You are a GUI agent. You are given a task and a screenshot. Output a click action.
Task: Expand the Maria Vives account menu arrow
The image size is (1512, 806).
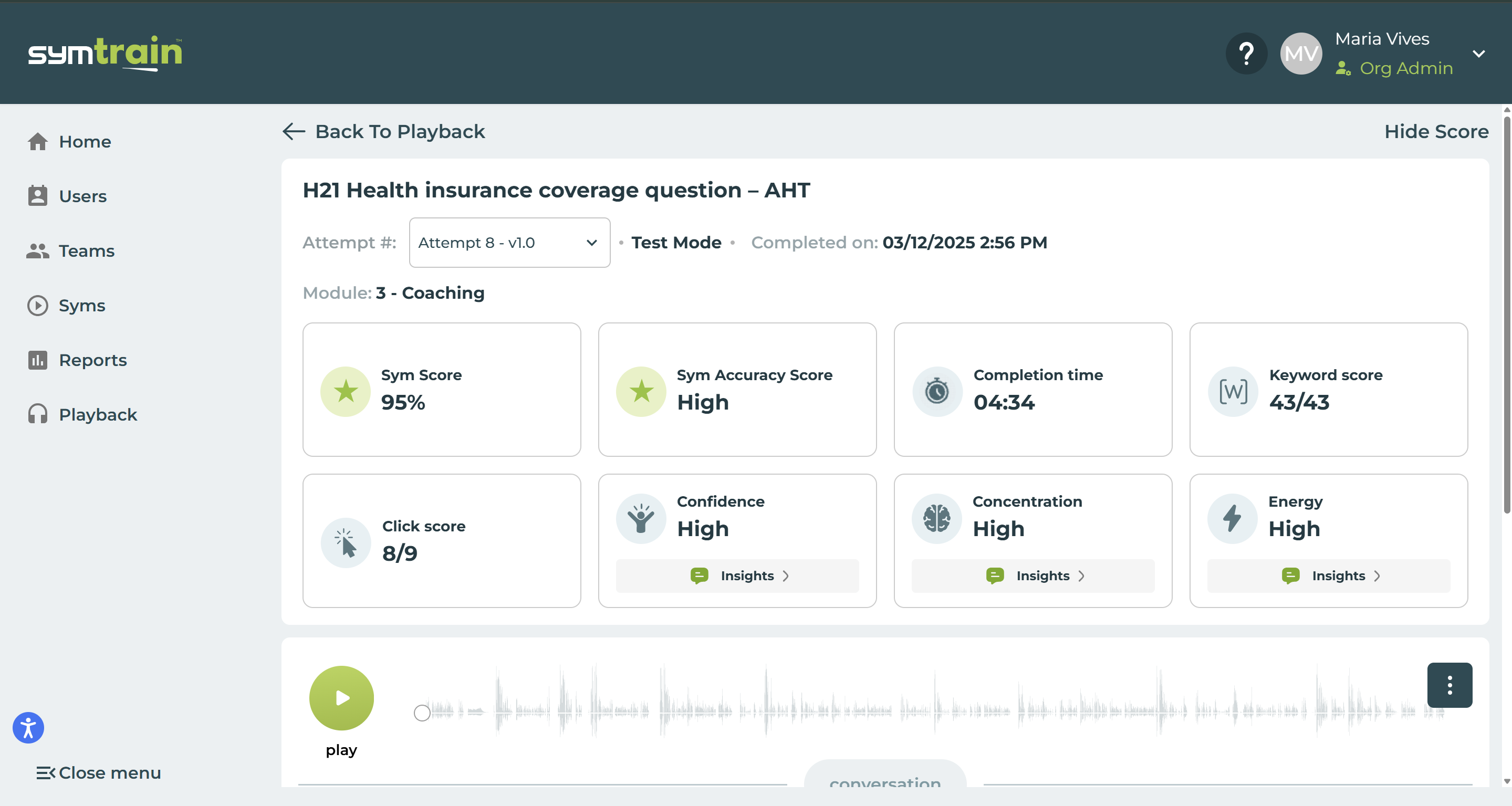point(1478,54)
